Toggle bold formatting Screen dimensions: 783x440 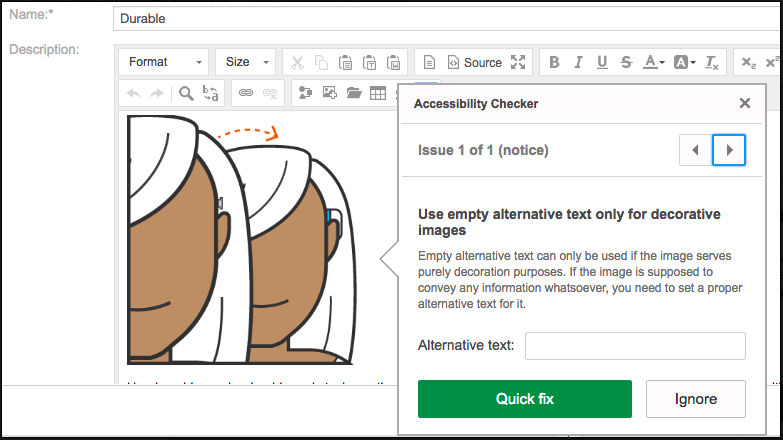tap(555, 62)
